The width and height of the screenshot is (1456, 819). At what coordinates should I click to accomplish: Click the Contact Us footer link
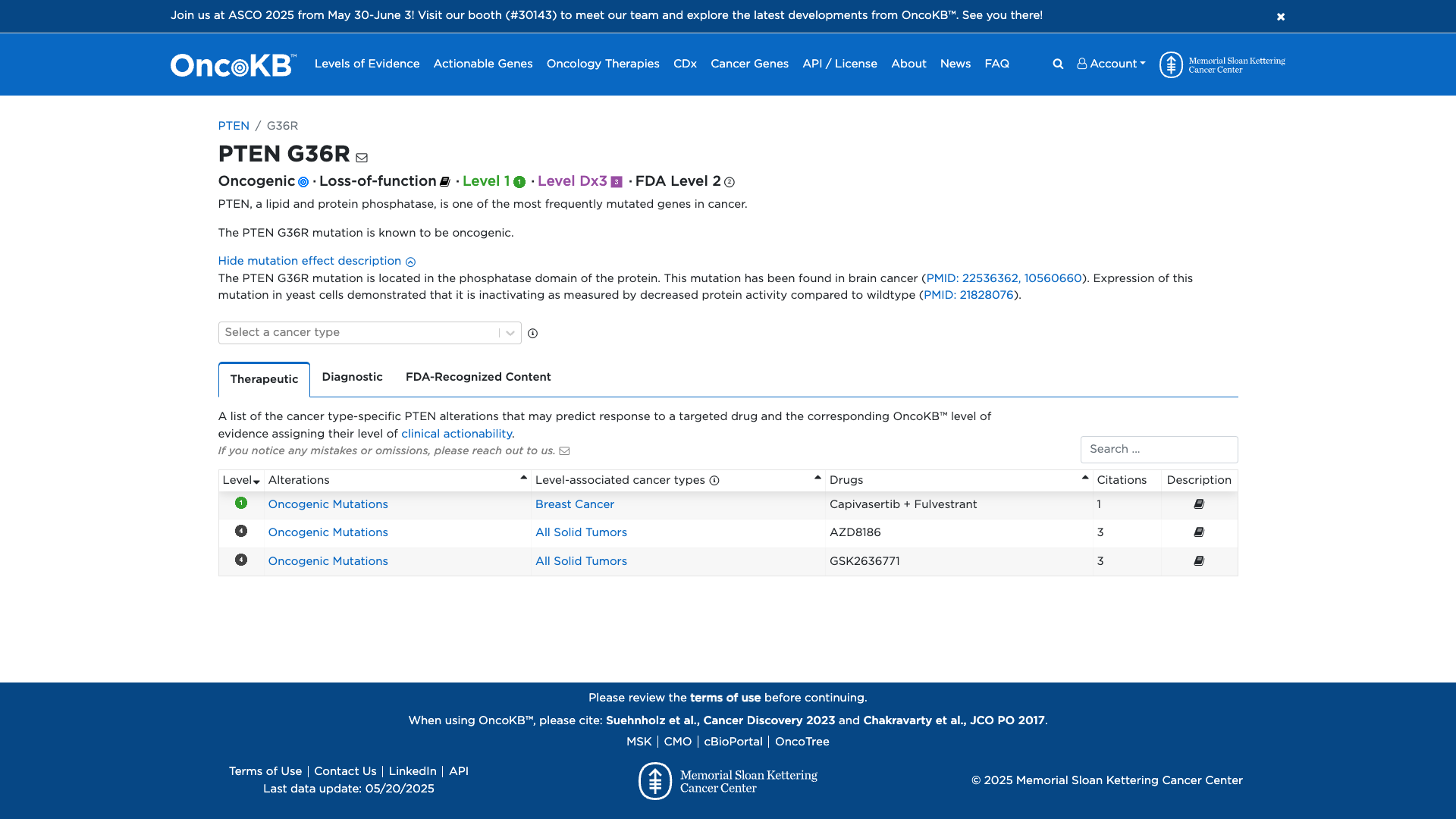(345, 771)
